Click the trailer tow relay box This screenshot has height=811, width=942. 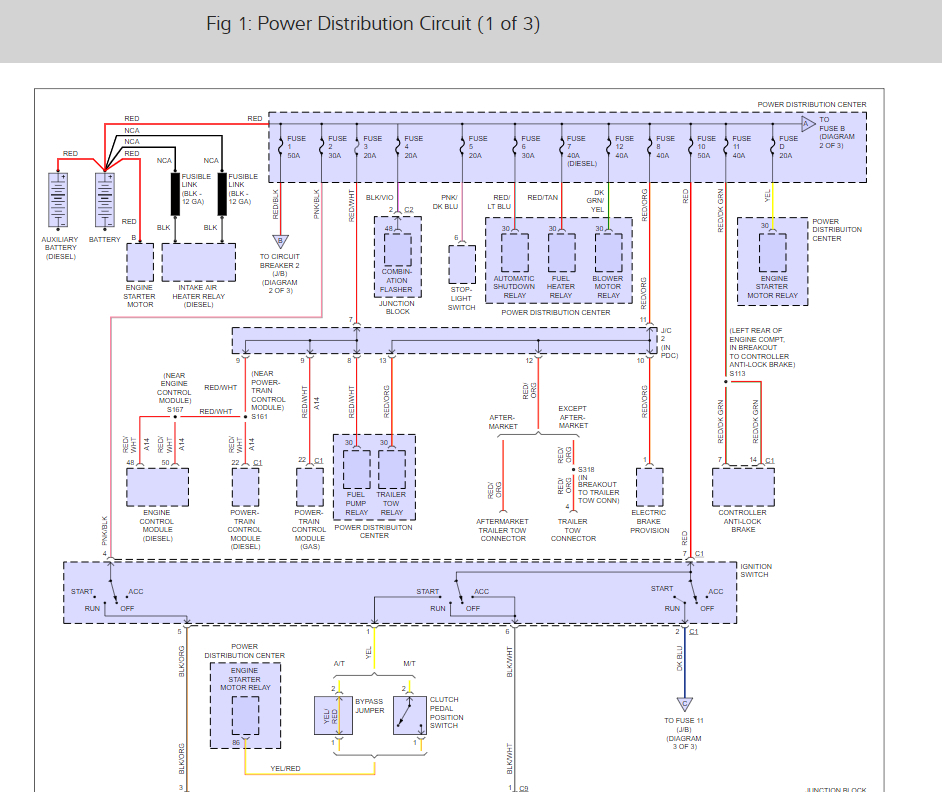[x=392, y=469]
